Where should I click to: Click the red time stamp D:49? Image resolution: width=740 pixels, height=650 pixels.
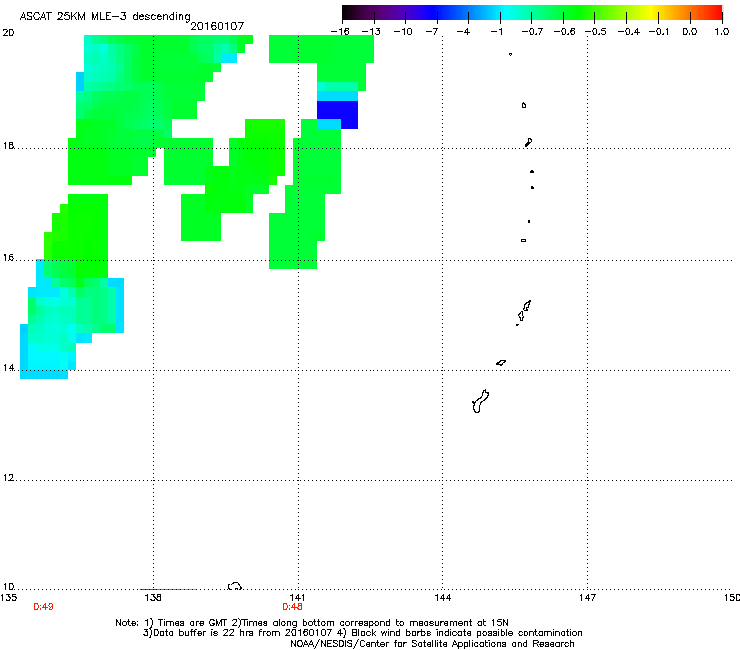(43, 607)
